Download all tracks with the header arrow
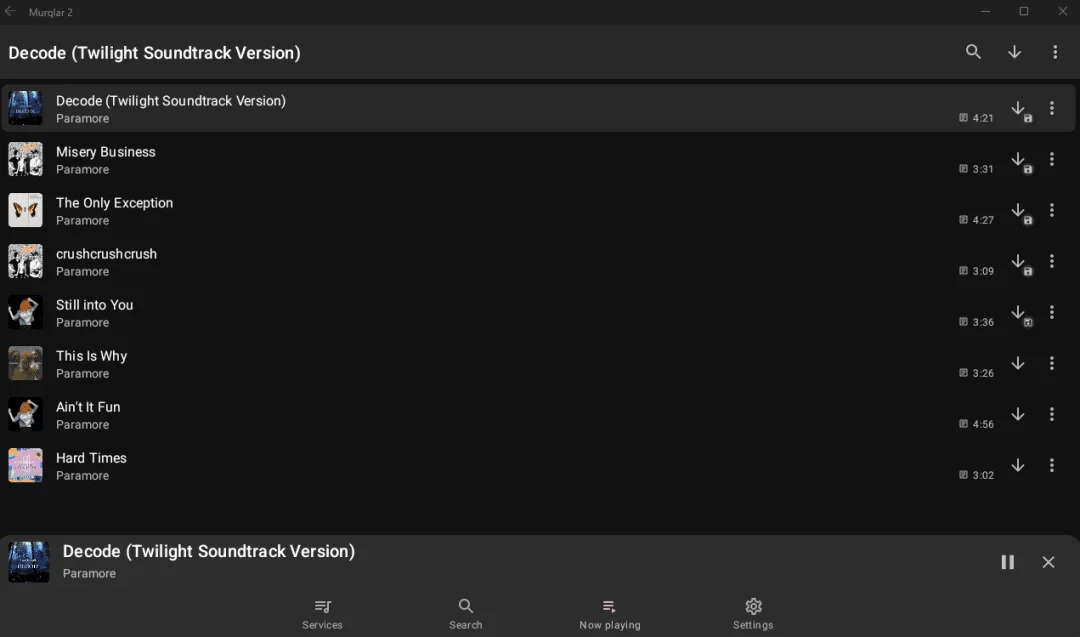The height and width of the screenshot is (637, 1080). [1014, 52]
